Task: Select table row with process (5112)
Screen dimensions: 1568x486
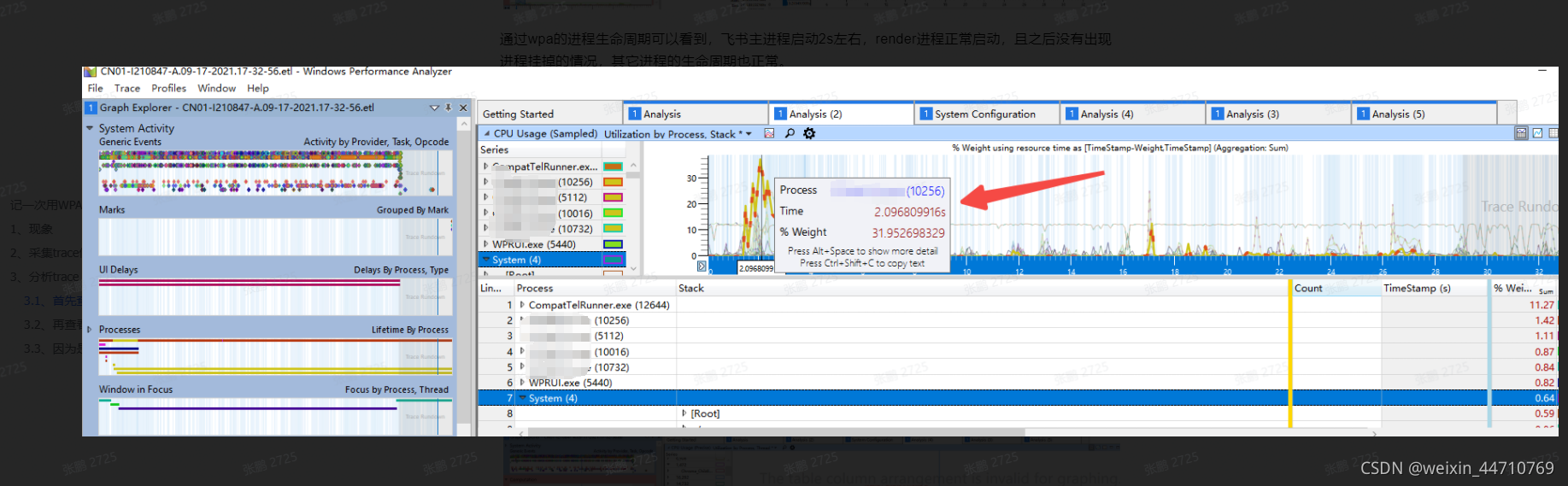Action: click(x=1017, y=336)
